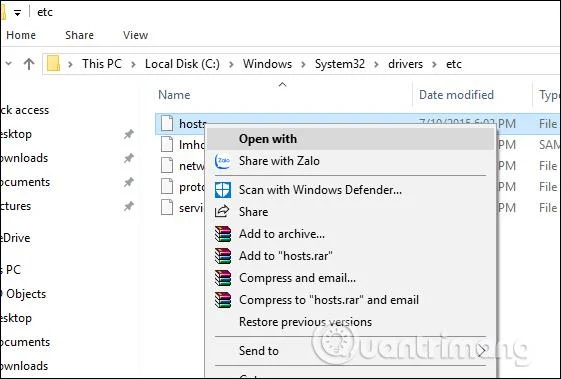561x379 pixels.
Task: Click WinRAR icon beside Compress and email
Action: pyautogui.click(x=223, y=278)
